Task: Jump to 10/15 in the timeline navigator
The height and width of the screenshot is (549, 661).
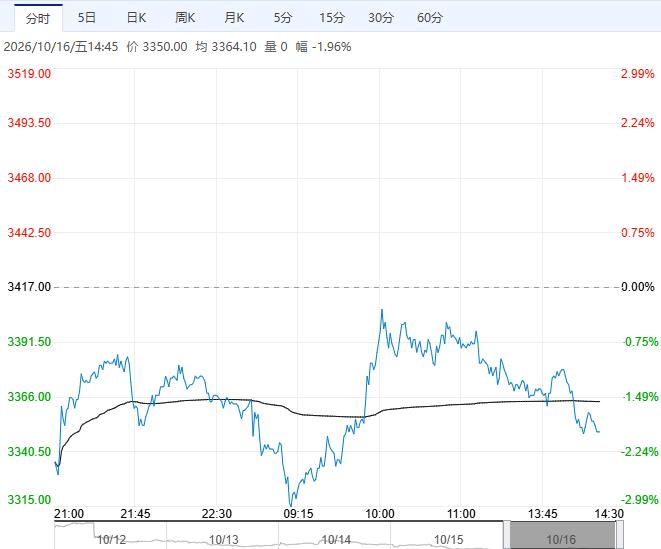Action: [449, 540]
